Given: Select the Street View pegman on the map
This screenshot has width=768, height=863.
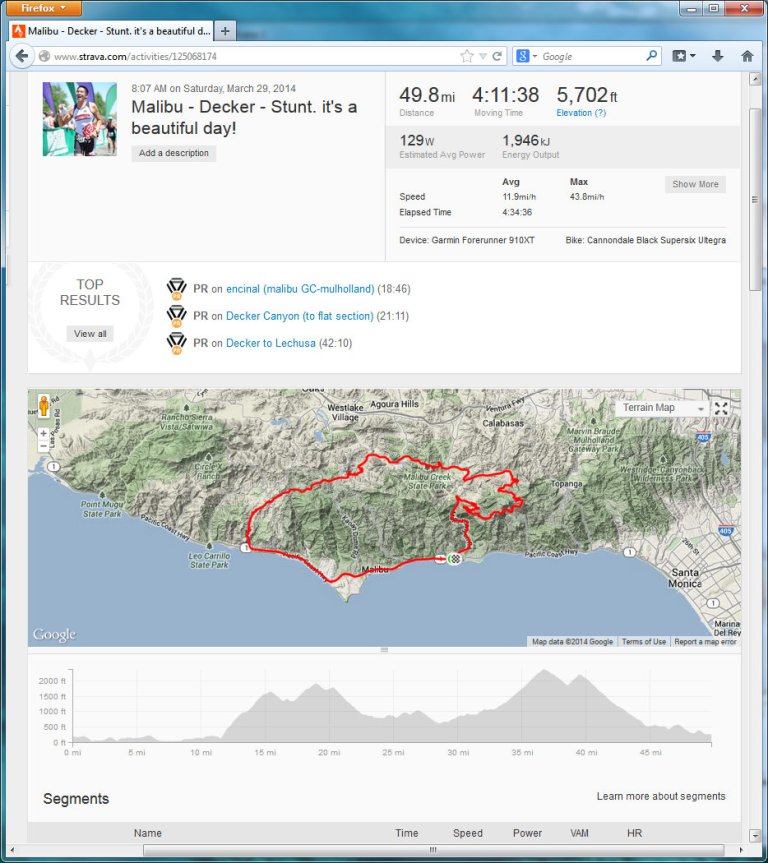Looking at the screenshot, I should click(x=44, y=406).
